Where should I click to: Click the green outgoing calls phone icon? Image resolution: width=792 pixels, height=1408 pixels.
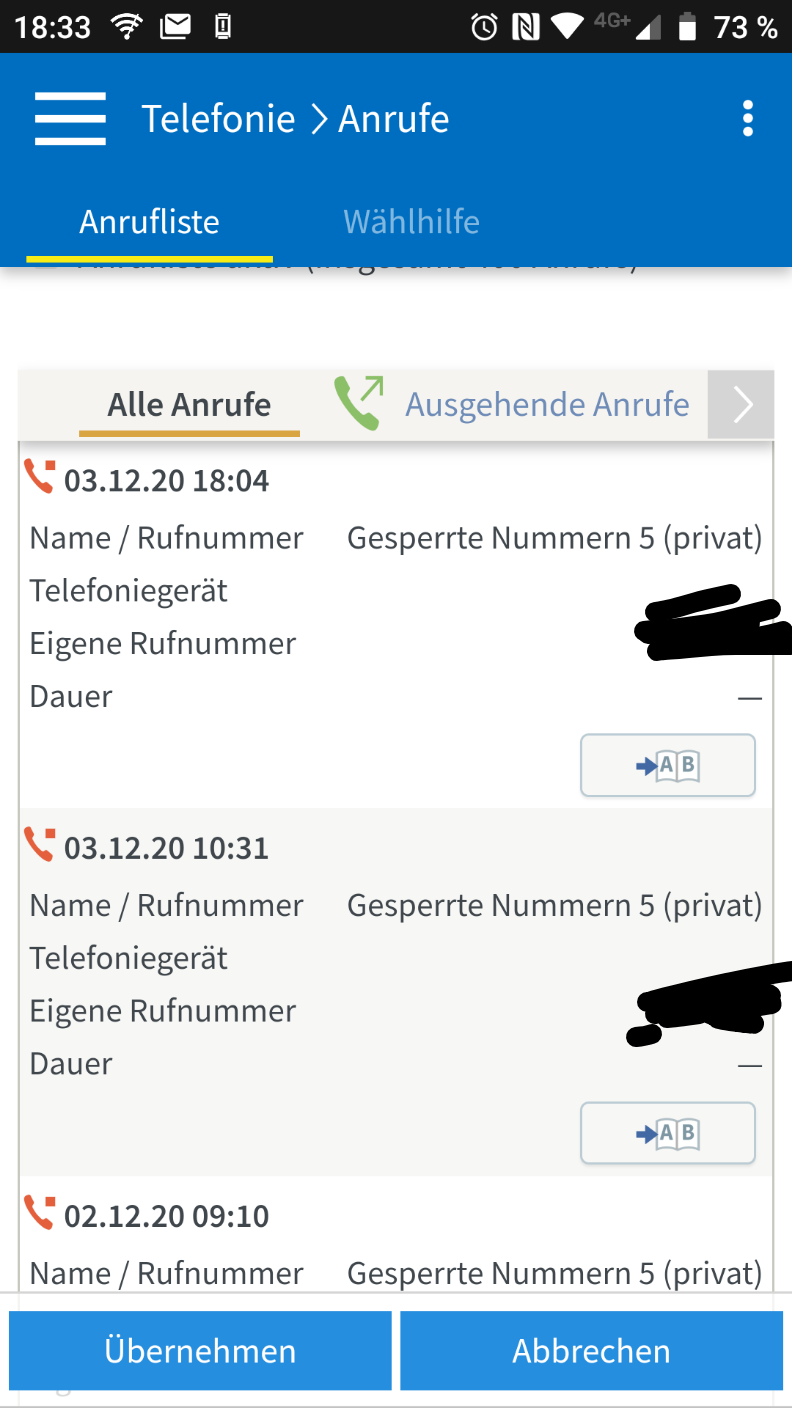coord(358,403)
